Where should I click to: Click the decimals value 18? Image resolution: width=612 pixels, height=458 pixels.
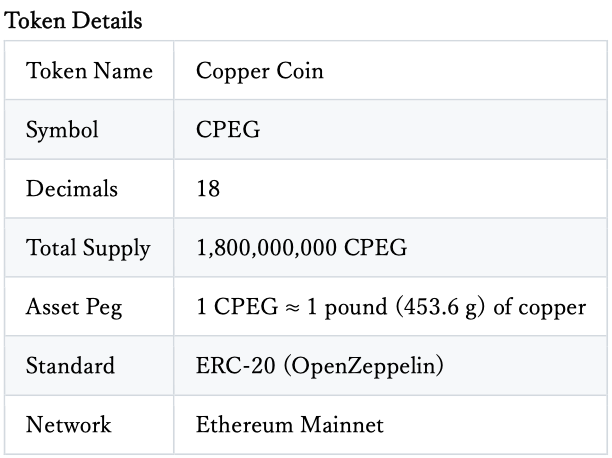pyautogui.click(x=208, y=189)
